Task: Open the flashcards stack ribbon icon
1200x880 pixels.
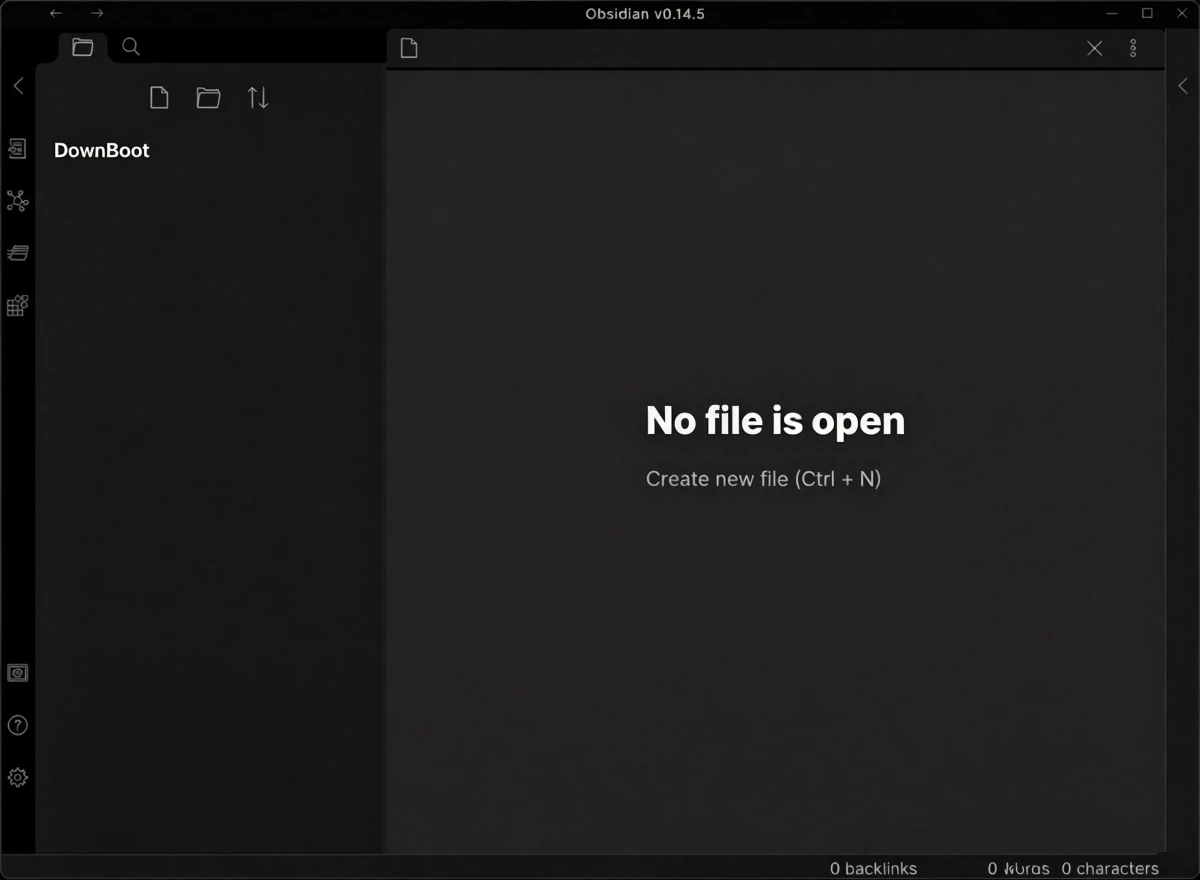Action: click(x=17, y=253)
